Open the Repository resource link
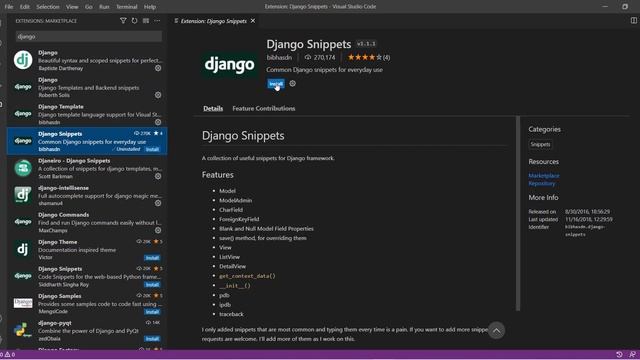Viewport: 640px width, 360px height. pyautogui.click(x=542, y=183)
